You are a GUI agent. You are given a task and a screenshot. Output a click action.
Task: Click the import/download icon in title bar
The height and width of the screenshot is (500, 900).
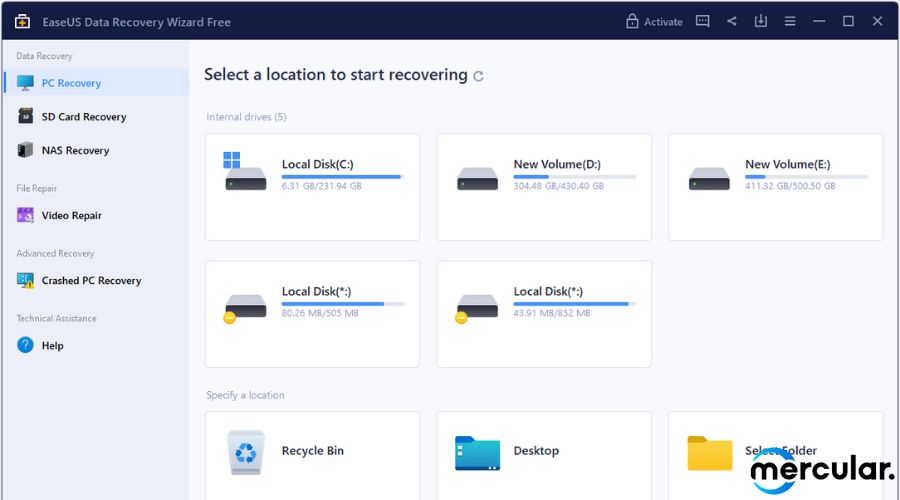click(761, 21)
